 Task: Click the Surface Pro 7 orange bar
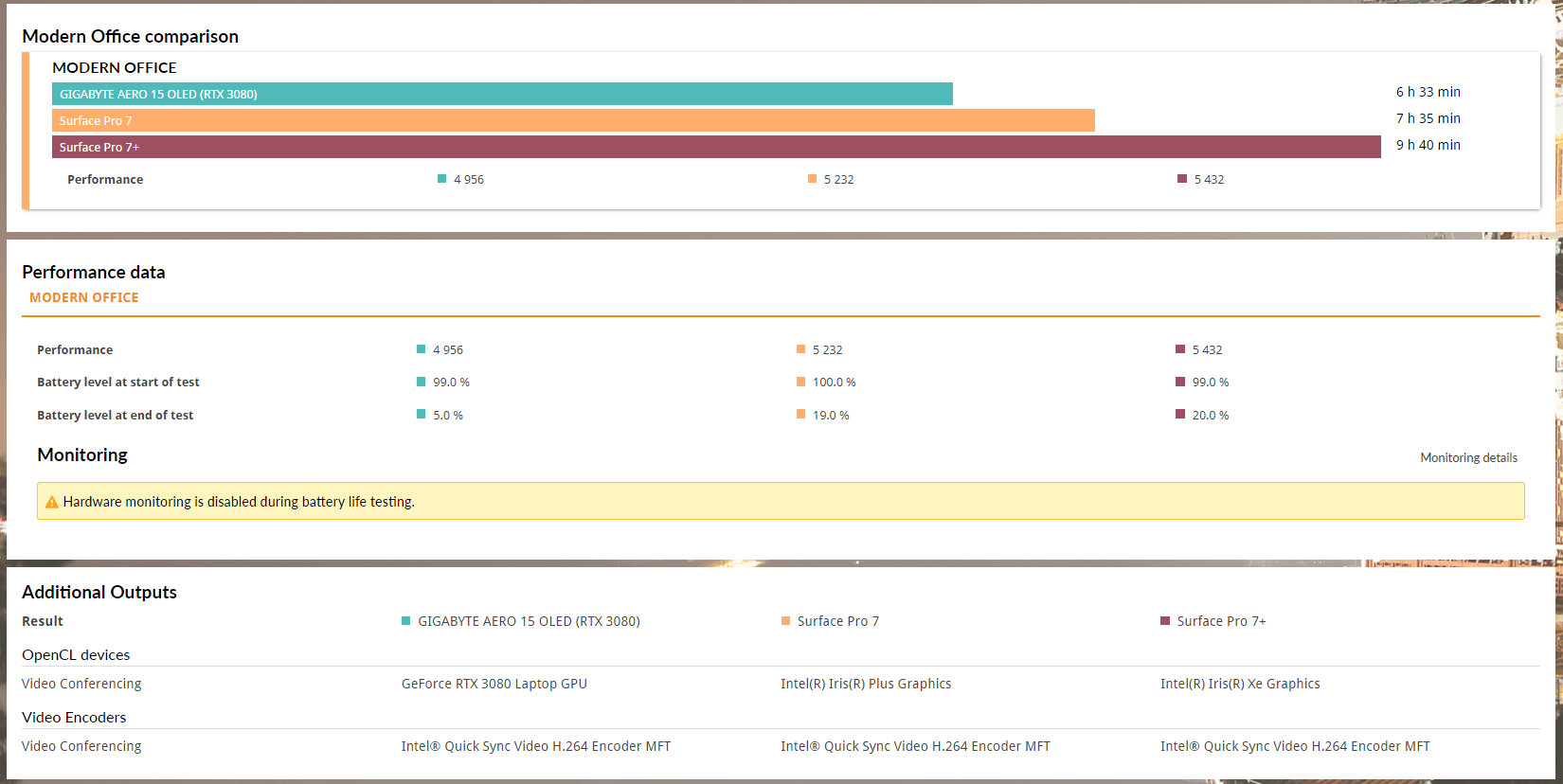coord(573,120)
